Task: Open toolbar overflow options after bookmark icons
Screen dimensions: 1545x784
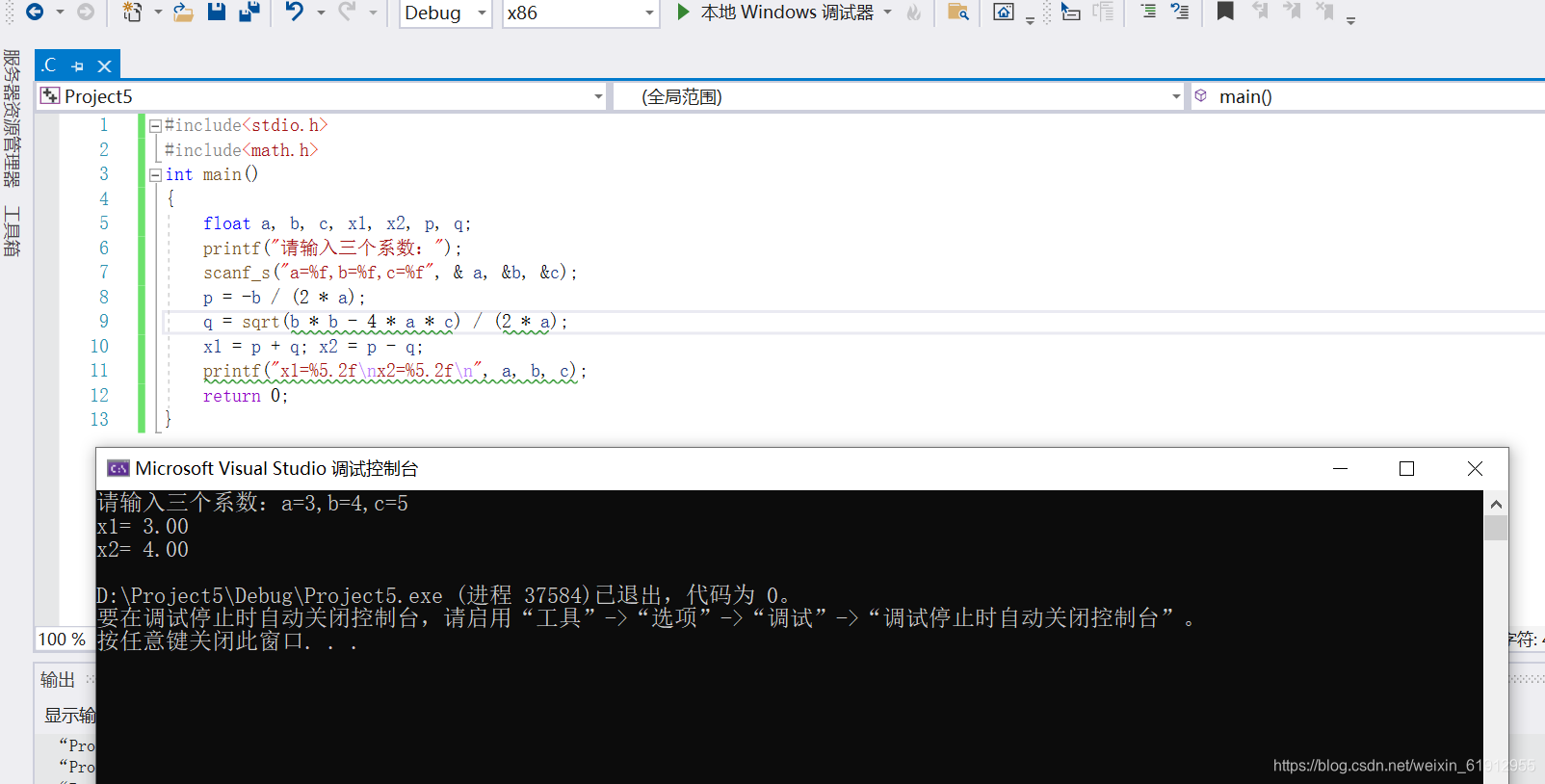Action: (1350, 19)
